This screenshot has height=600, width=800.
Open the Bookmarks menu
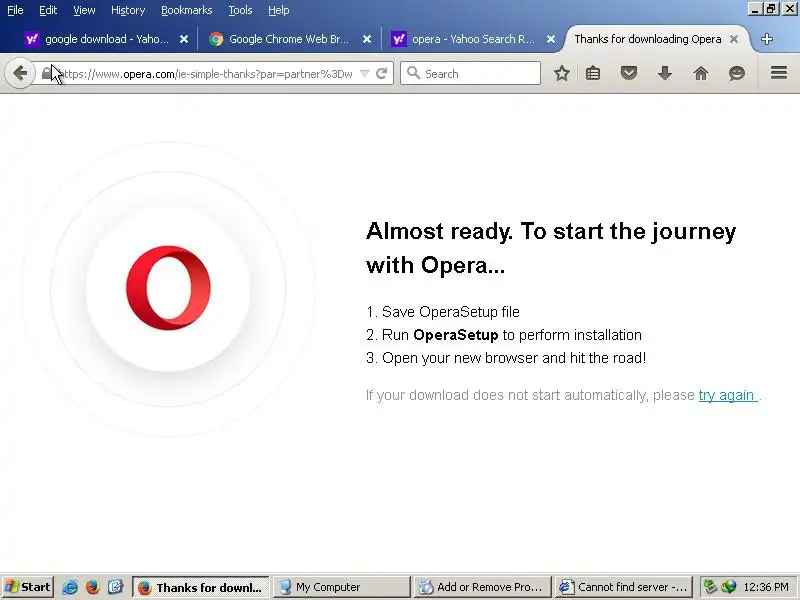point(186,10)
